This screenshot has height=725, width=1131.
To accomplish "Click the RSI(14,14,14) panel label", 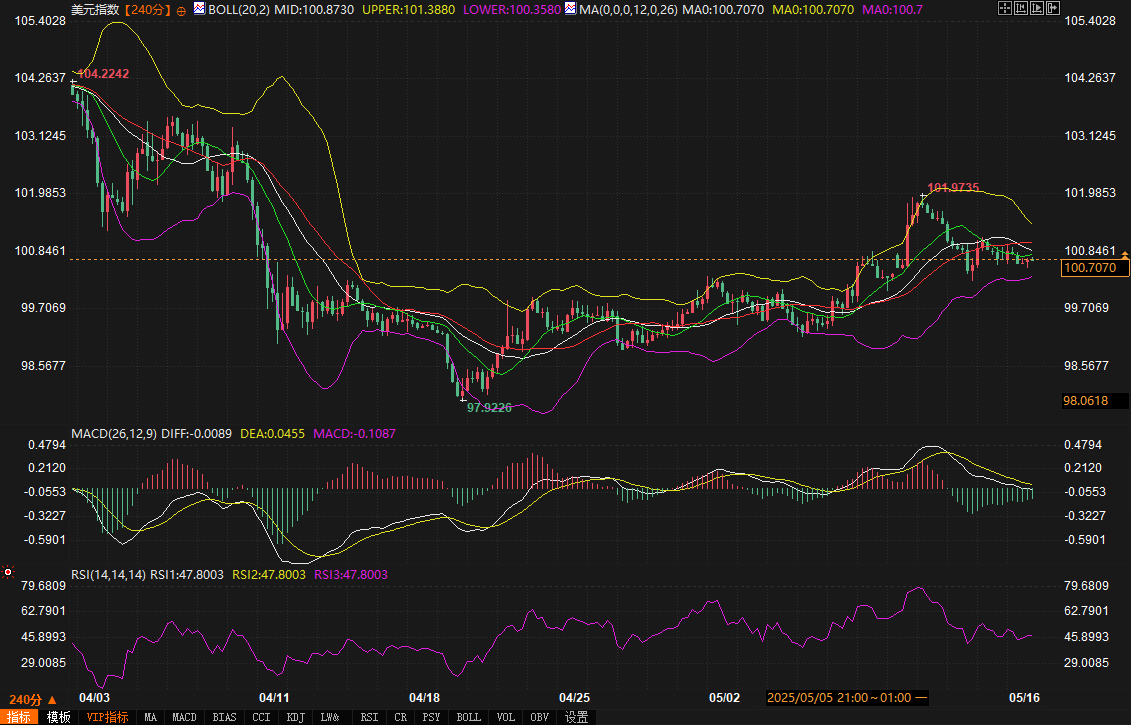I will pyautogui.click(x=109, y=574).
